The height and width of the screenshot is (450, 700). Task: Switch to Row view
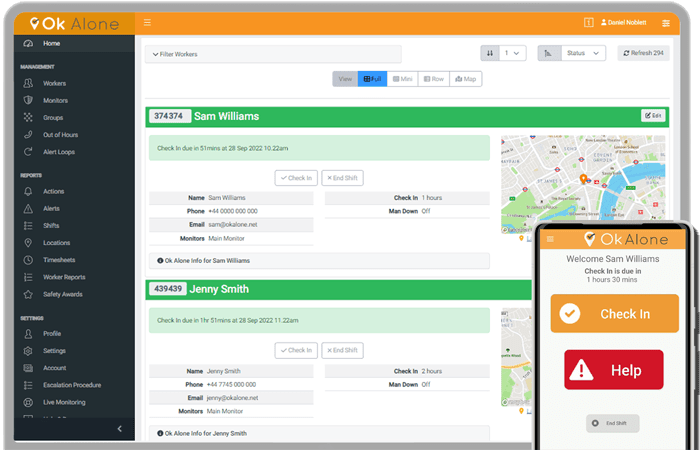pos(433,79)
